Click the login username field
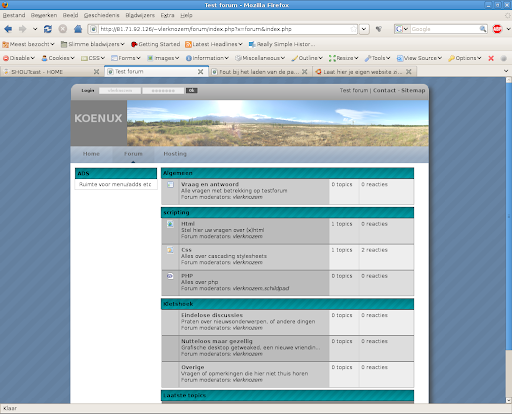The image size is (512, 414). (120, 90)
